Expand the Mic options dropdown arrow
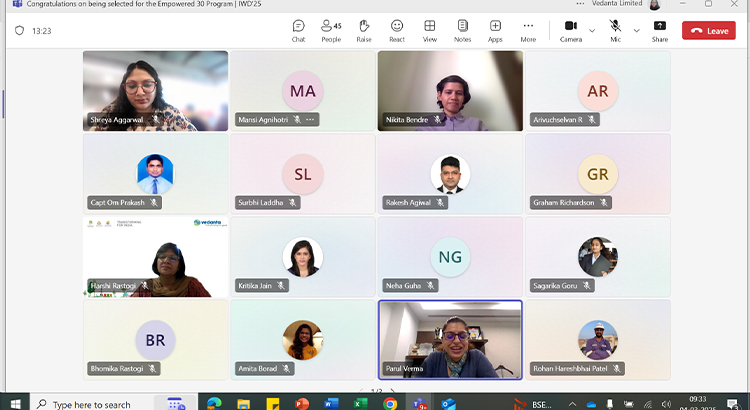Image resolution: width=750 pixels, height=410 pixels. pyautogui.click(x=635, y=30)
